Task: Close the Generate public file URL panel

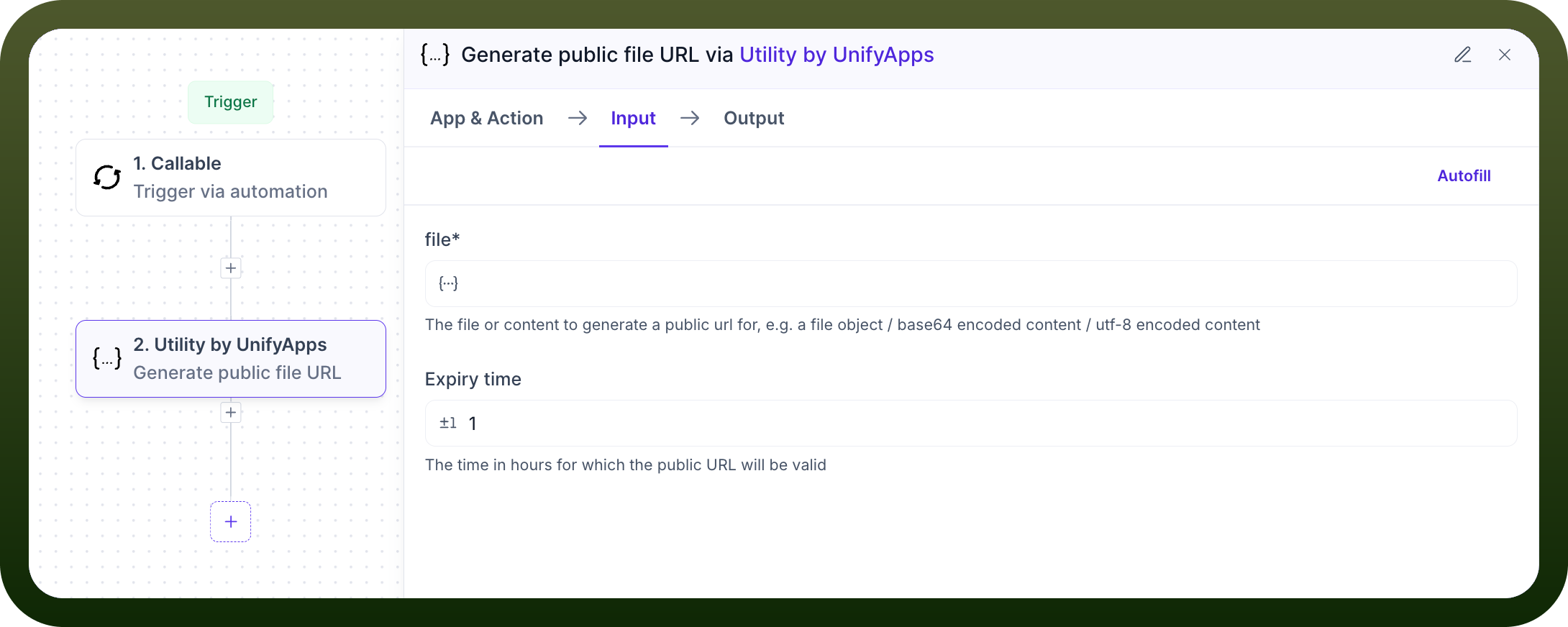Action: click(x=1505, y=55)
